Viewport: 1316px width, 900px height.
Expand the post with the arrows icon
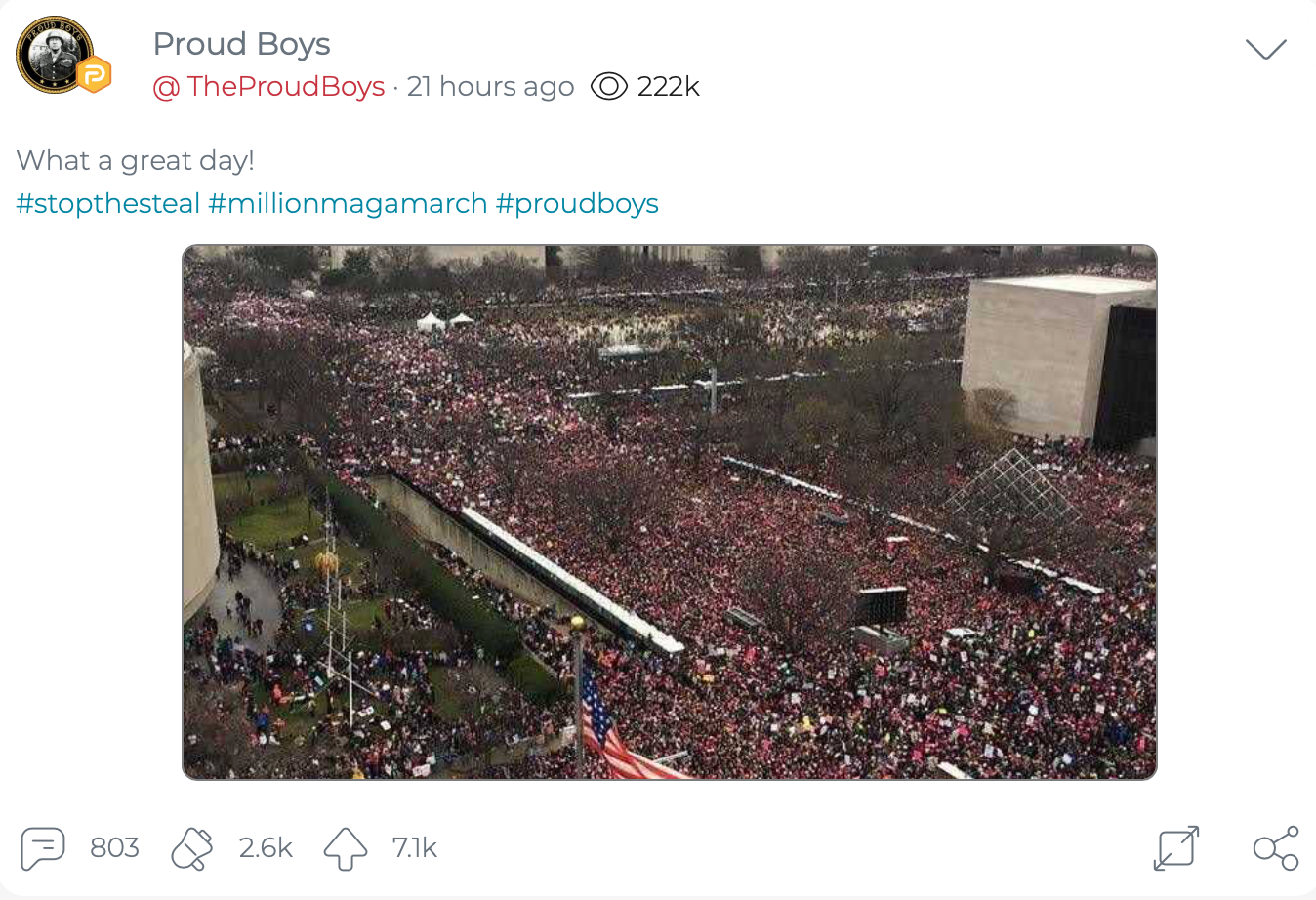[1175, 848]
